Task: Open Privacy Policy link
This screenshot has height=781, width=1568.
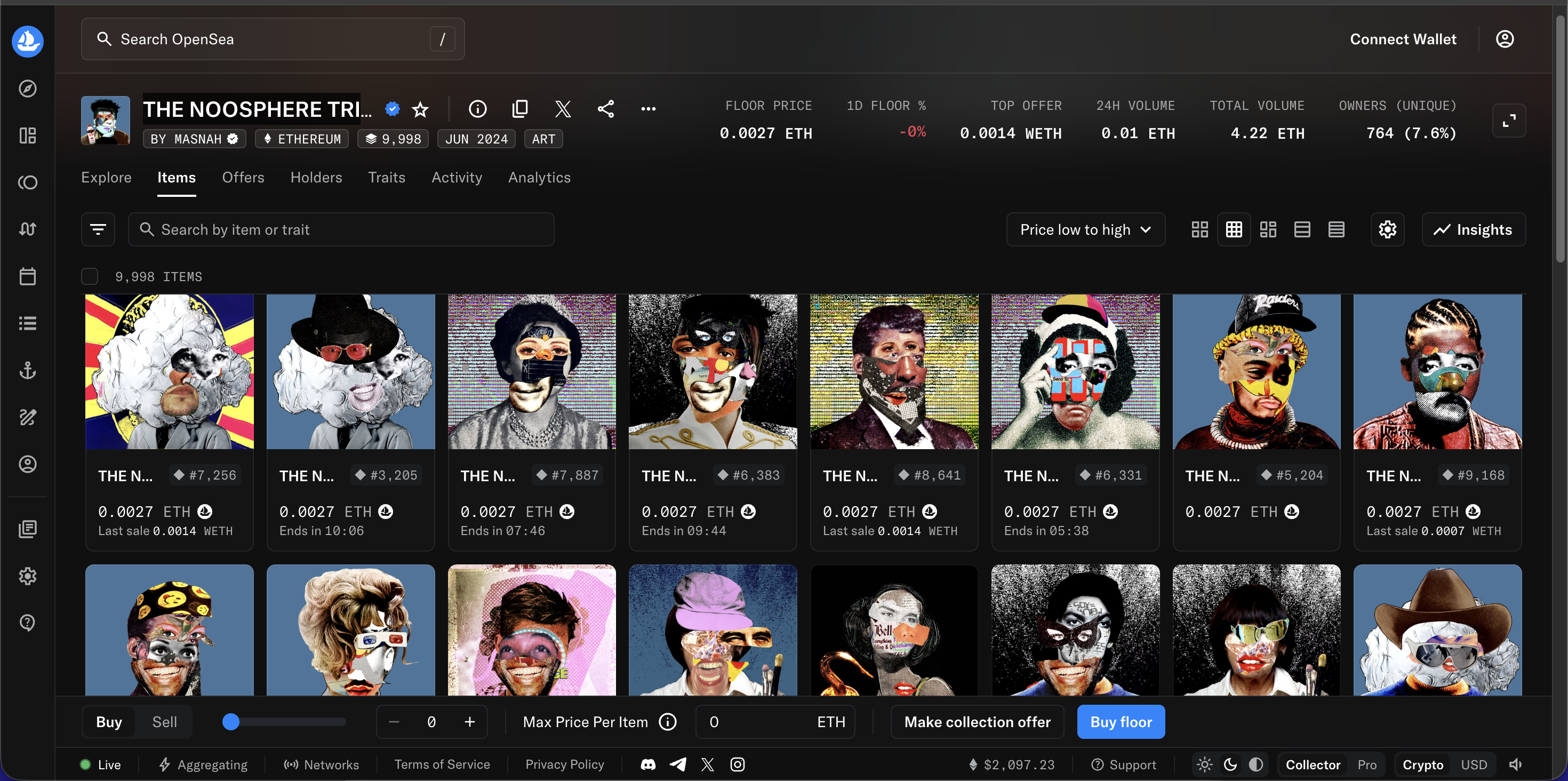Action: click(564, 764)
